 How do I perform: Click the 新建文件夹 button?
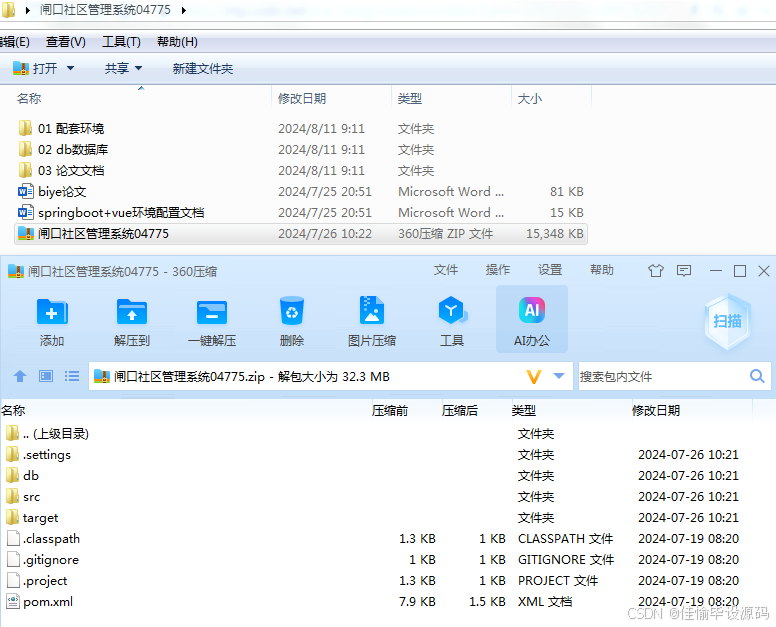(x=203, y=69)
